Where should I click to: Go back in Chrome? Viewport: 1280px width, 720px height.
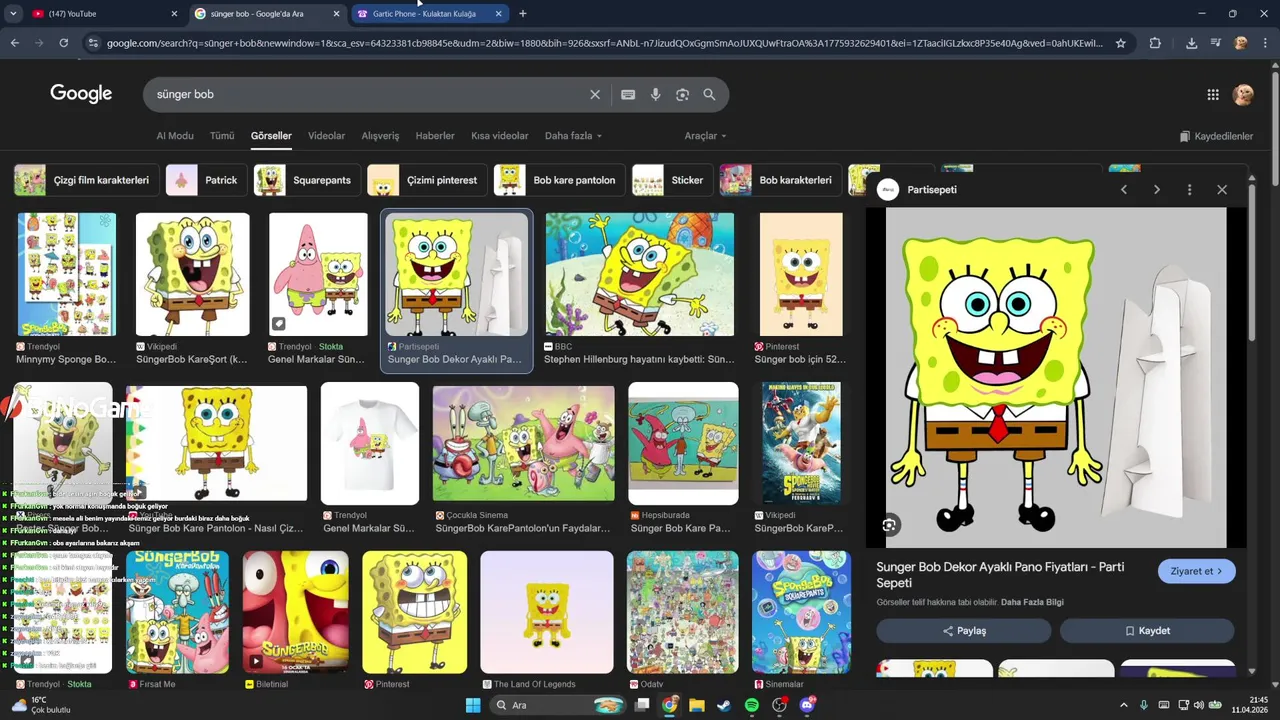(x=15, y=43)
